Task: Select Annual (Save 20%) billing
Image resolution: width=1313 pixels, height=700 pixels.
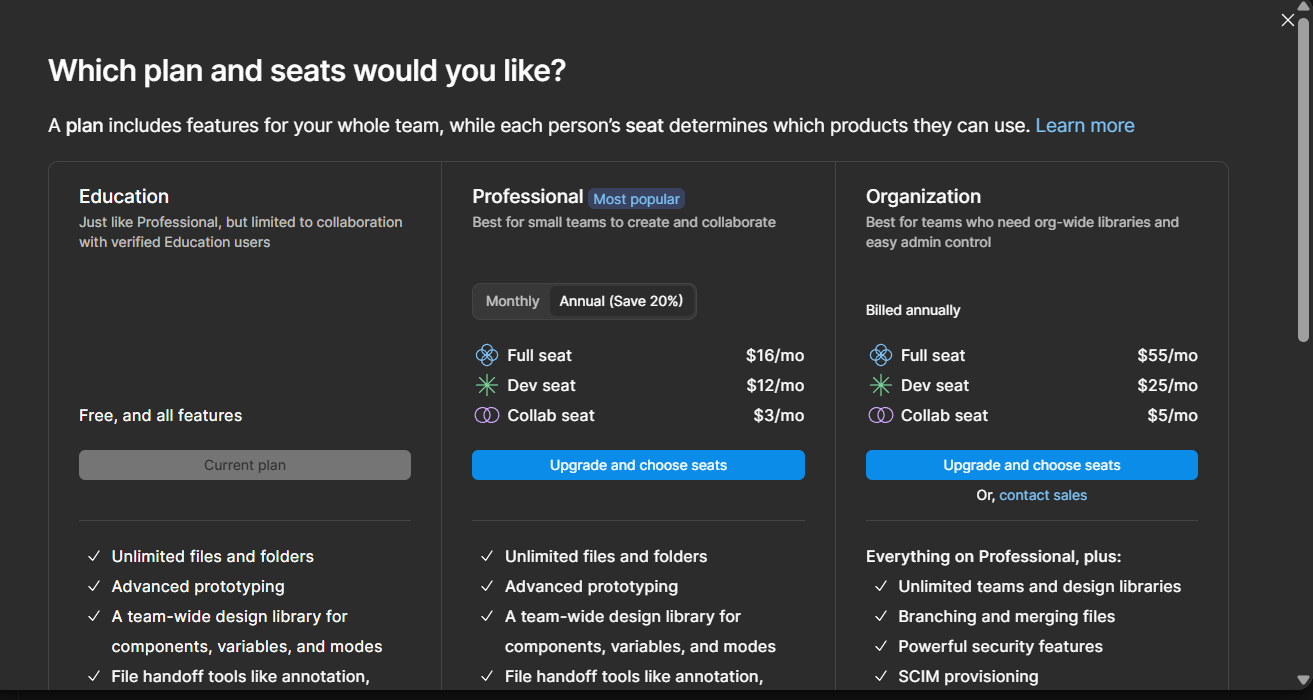Action: 621,301
